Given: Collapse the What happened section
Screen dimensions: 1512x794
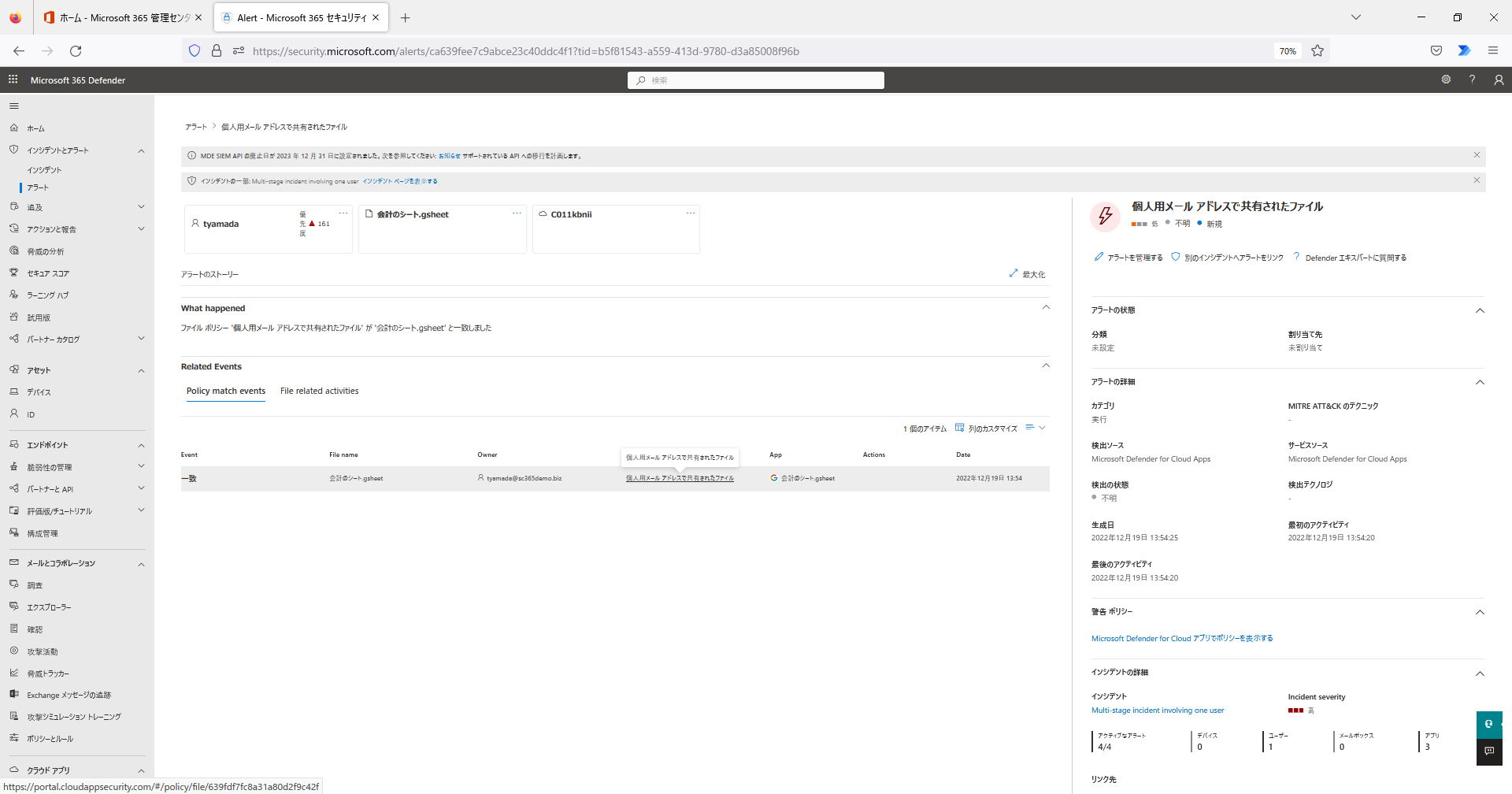Looking at the screenshot, I should click(x=1046, y=307).
